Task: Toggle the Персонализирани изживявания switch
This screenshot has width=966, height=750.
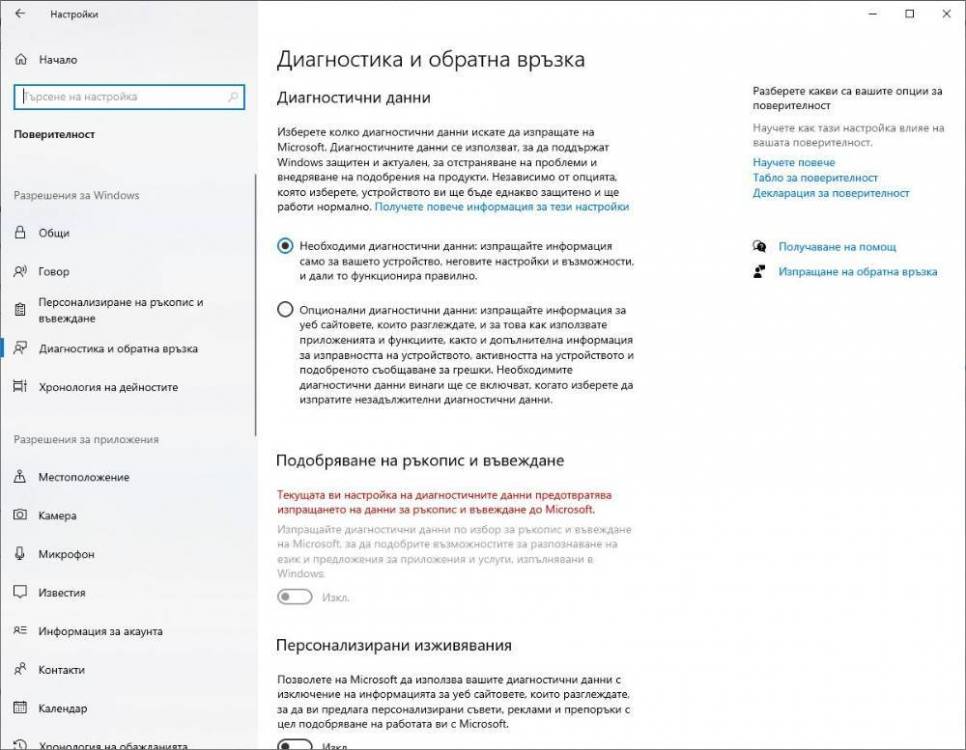Action: 294,744
